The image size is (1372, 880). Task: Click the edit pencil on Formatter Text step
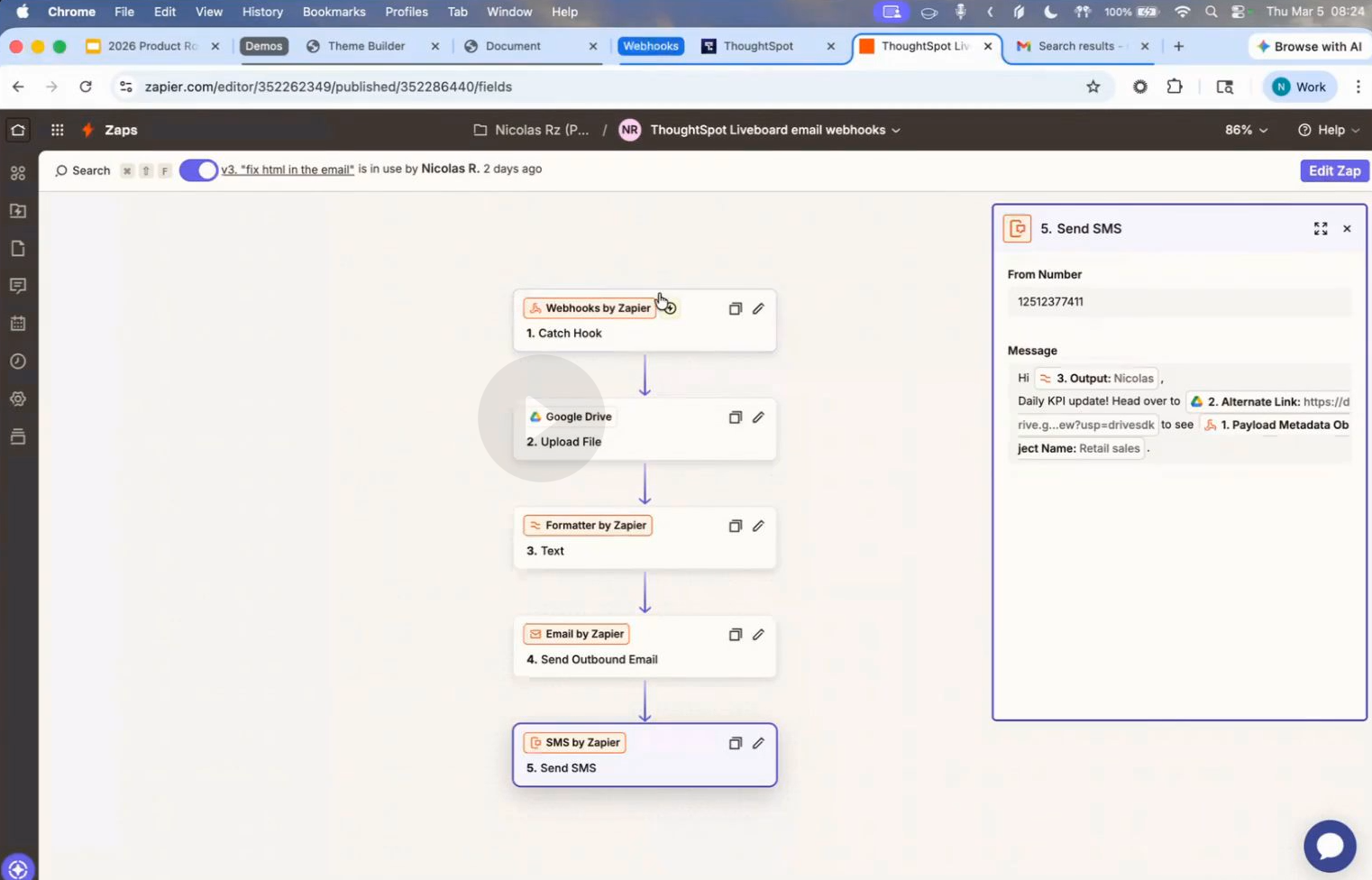[758, 526]
